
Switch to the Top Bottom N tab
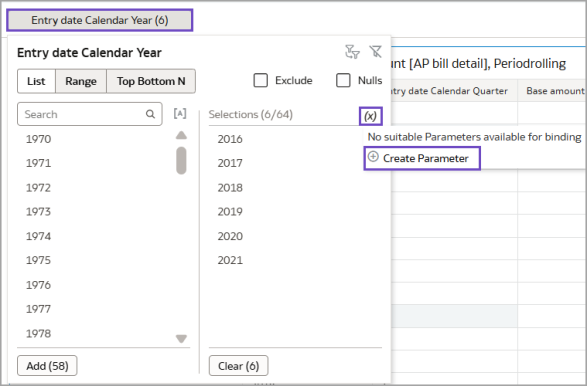click(x=151, y=81)
